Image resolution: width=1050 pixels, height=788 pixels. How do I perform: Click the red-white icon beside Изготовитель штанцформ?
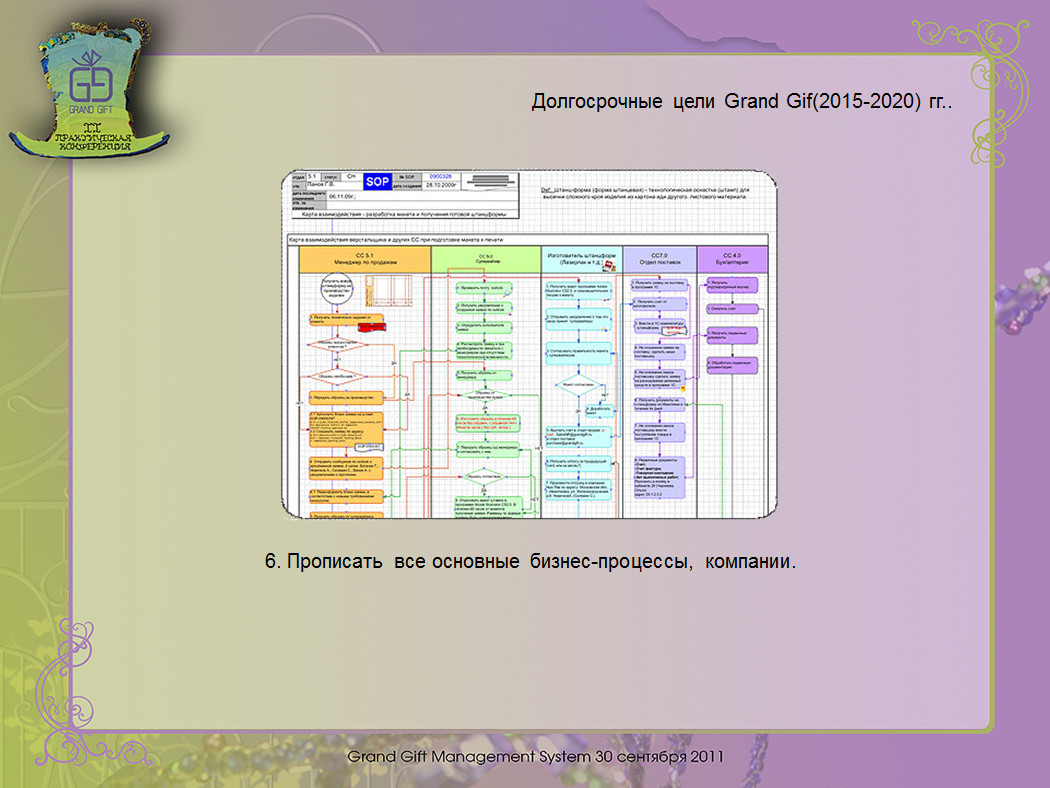tap(609, 265)
